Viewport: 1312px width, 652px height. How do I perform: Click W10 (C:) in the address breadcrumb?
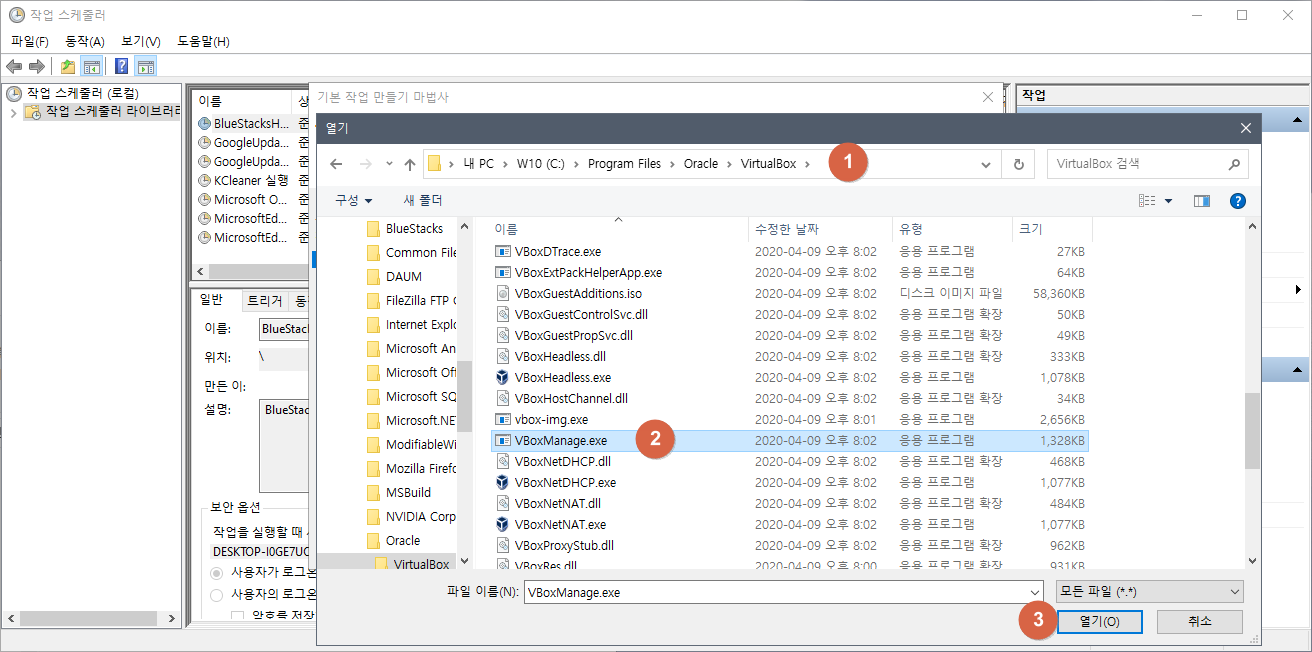(x=542, y=164)
